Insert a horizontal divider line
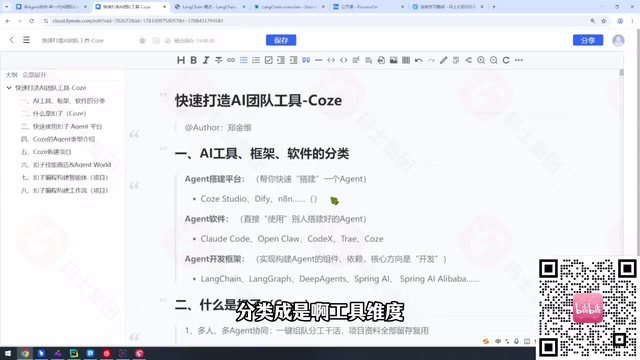Screen dimensions: 640x360 318,60
